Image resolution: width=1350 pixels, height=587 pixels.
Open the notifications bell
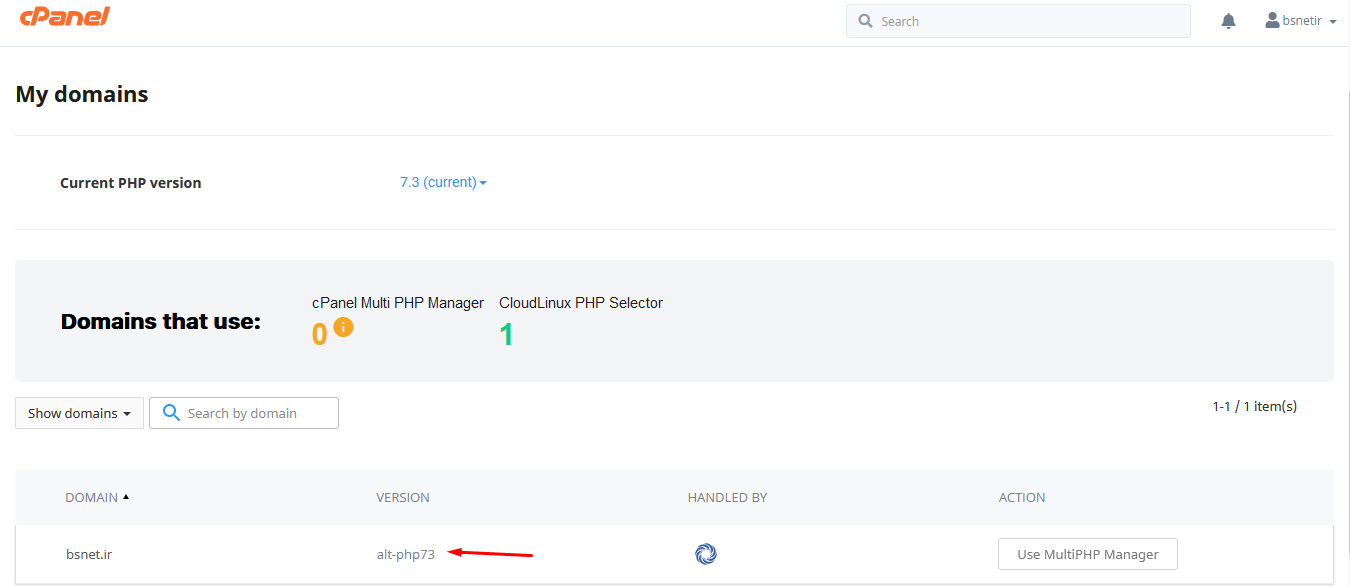(x=1228, y=21)
